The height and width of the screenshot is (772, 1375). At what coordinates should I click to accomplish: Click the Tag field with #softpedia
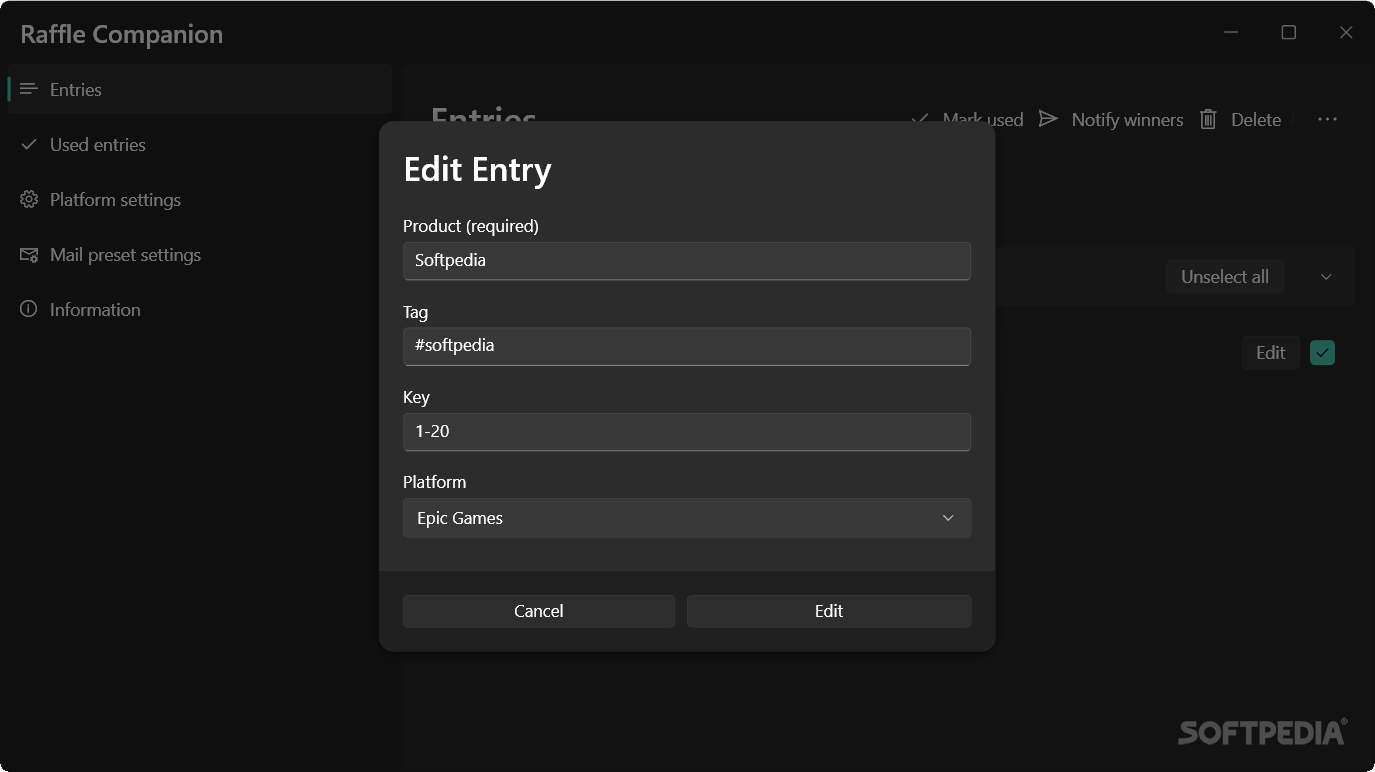[687, 345]
